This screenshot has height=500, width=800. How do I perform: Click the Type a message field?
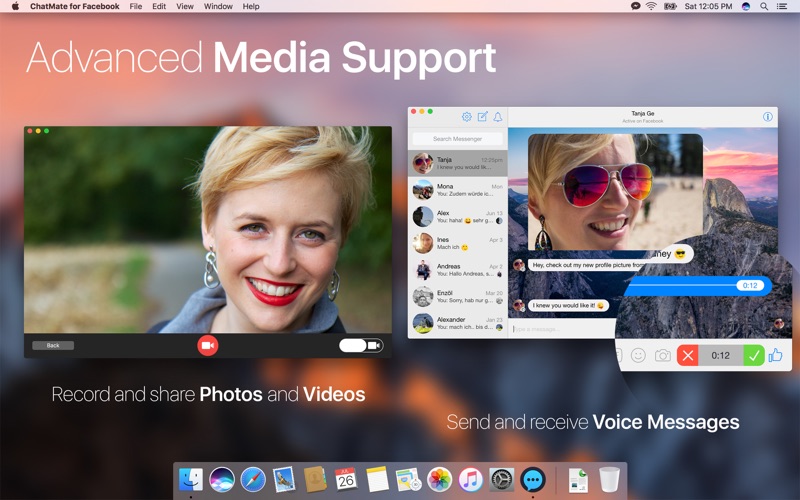point(561,329)
